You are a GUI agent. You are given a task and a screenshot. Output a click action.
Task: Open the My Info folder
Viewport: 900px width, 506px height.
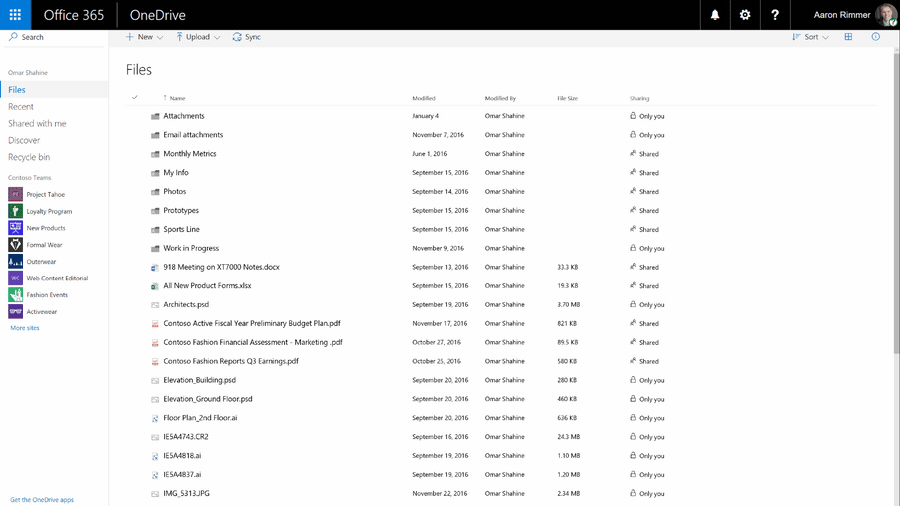(176, 173)
